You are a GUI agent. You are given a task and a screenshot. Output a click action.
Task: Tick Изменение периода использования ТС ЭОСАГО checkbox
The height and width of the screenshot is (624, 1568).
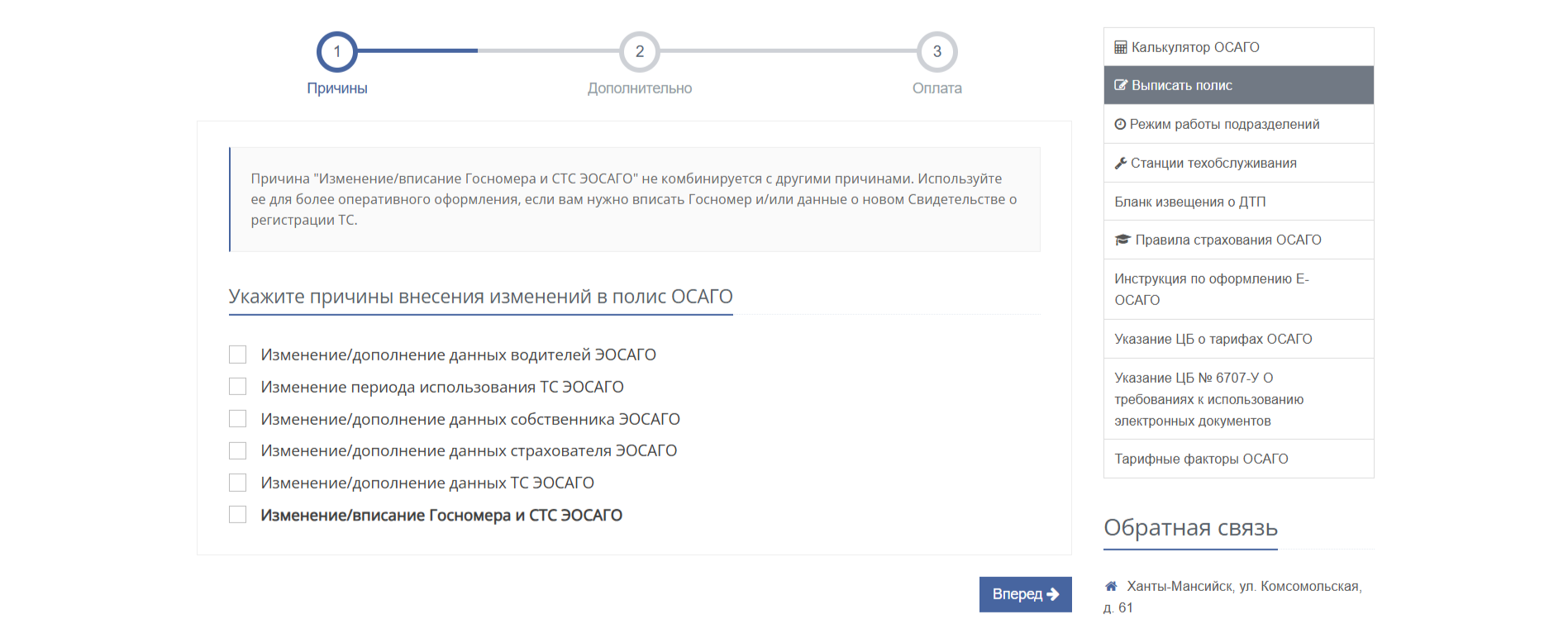click(x=237, y=387)
